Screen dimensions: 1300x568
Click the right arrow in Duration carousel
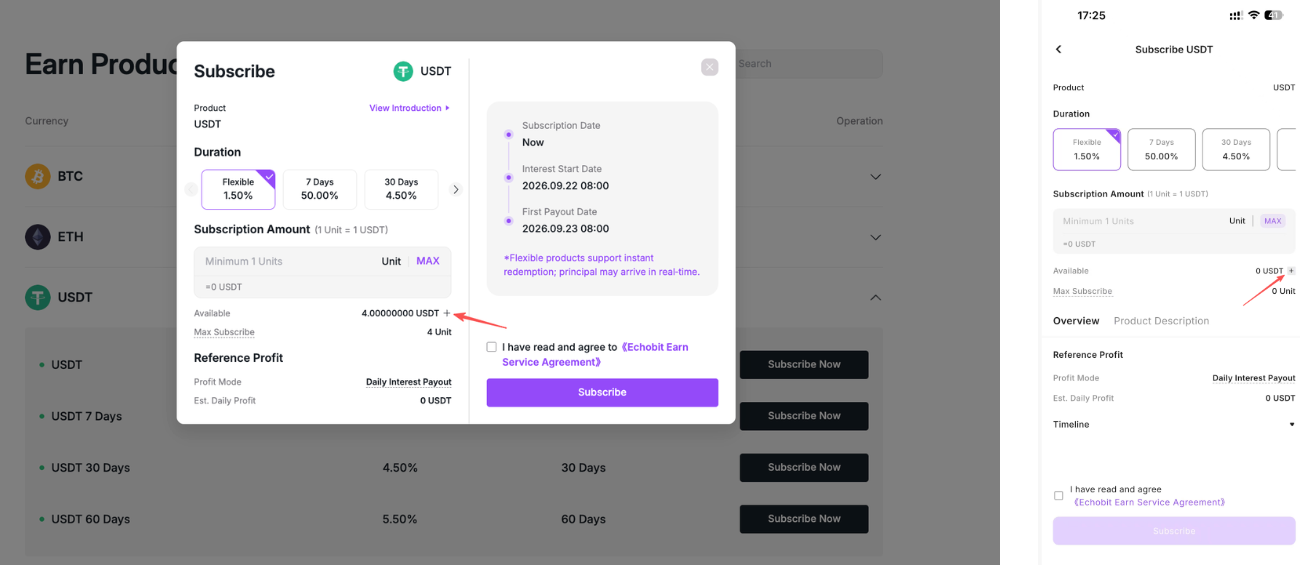[x=456, y=189]
